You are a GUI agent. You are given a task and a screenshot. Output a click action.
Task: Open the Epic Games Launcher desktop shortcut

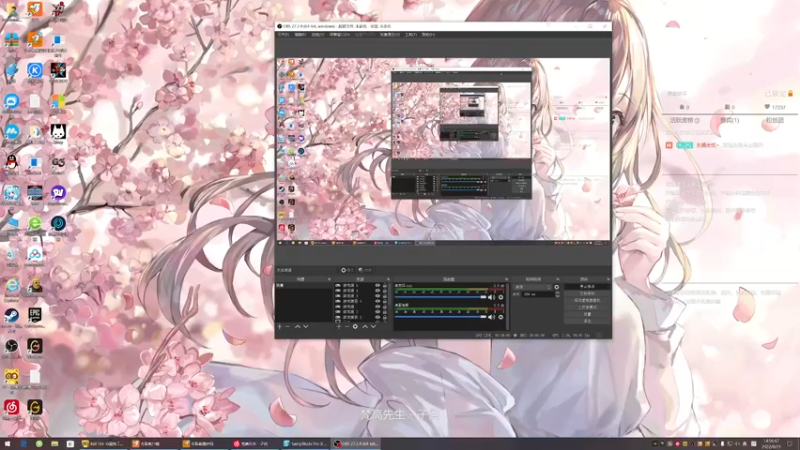coord(35,315)
